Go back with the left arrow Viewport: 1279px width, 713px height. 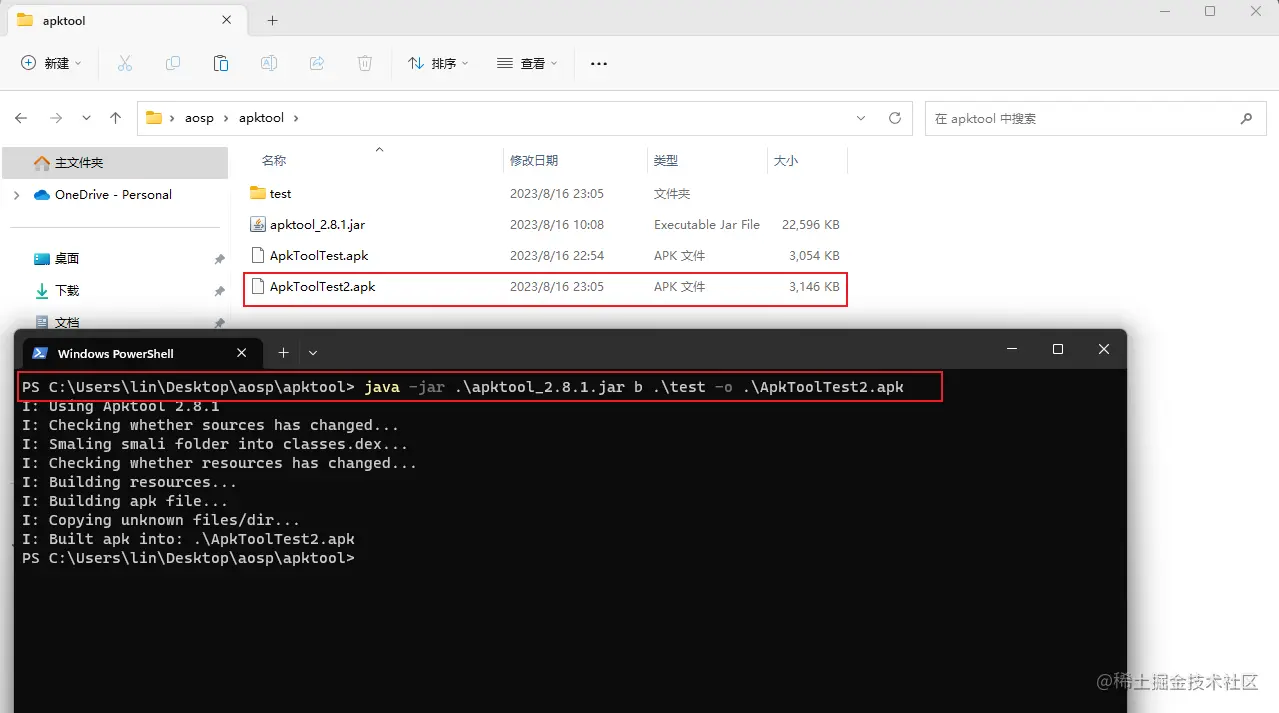pos(22,118)
